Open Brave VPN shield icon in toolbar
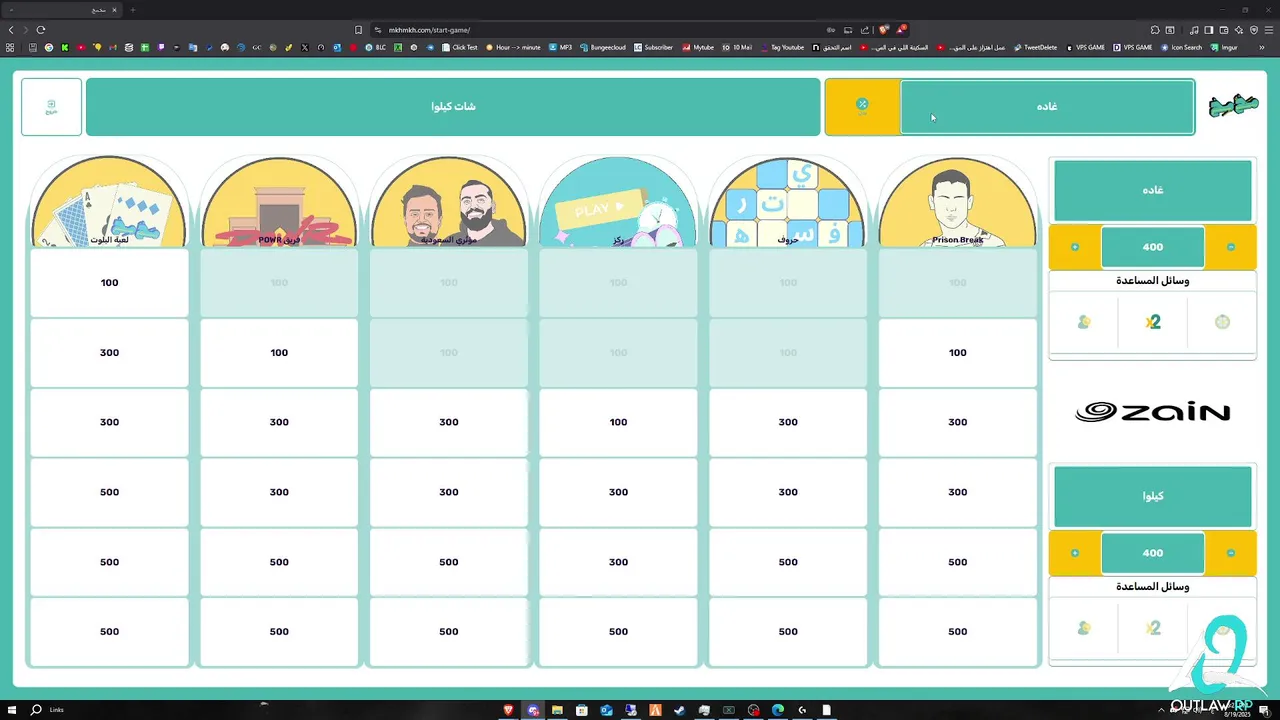This screenshot has height=720, width=1280. (x=1254, y=30)
